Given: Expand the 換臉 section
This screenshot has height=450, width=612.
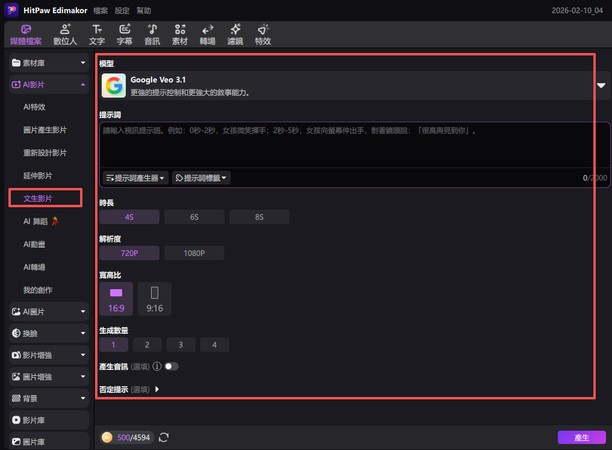Looking at the screenshot, I should (49, 333).
